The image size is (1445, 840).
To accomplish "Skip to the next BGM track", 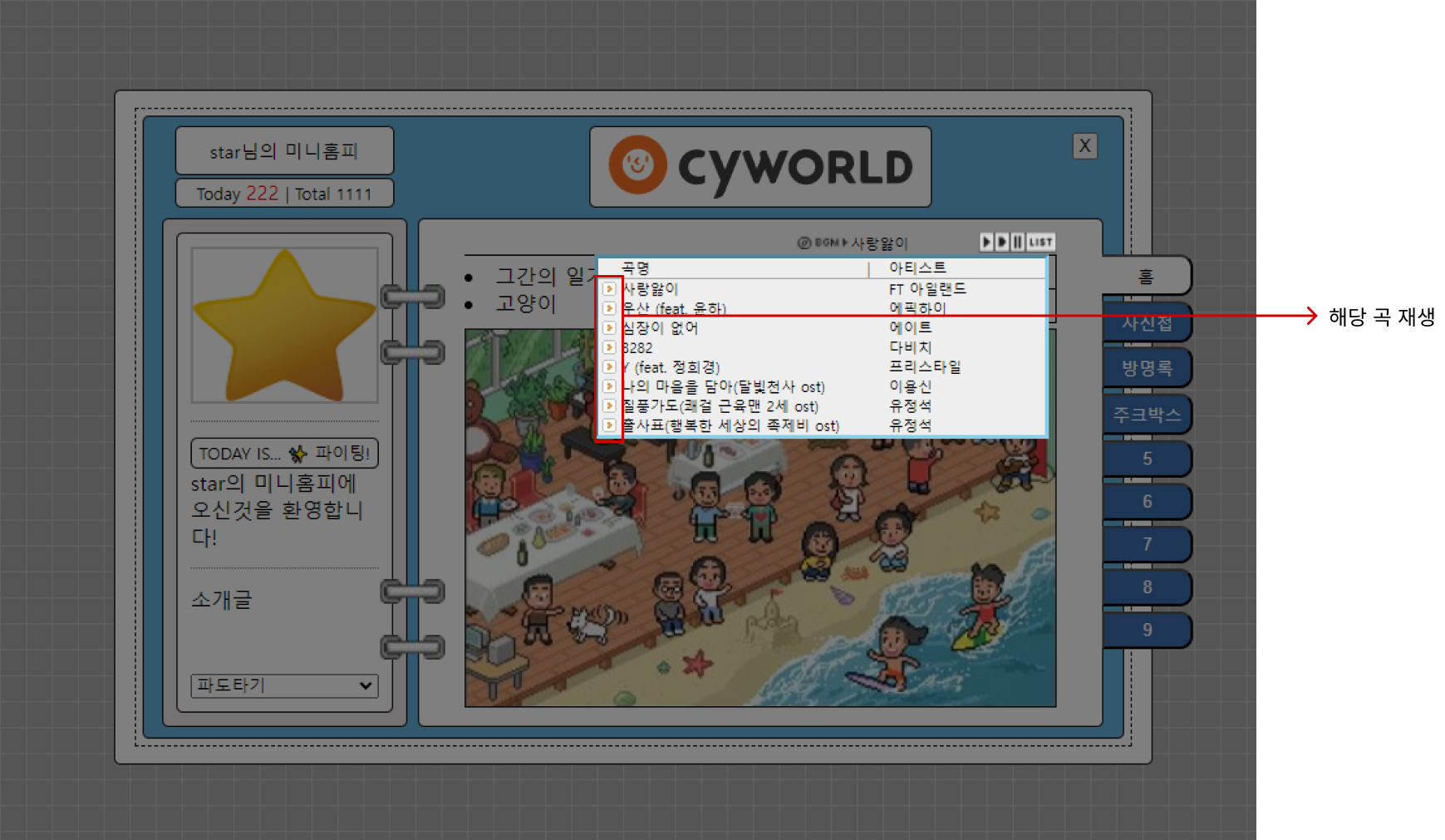I will point(1002,242).
